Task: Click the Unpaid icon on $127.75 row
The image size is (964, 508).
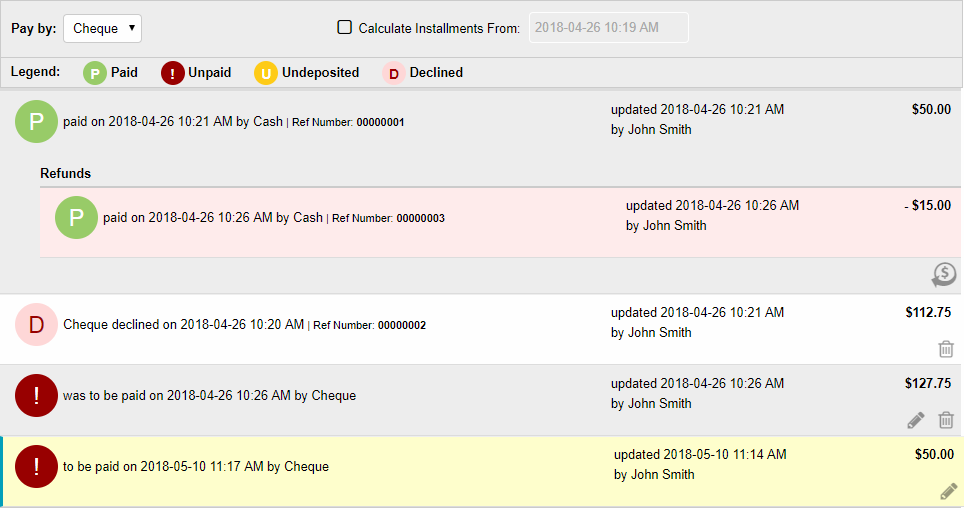Action: tap(36, 395)
